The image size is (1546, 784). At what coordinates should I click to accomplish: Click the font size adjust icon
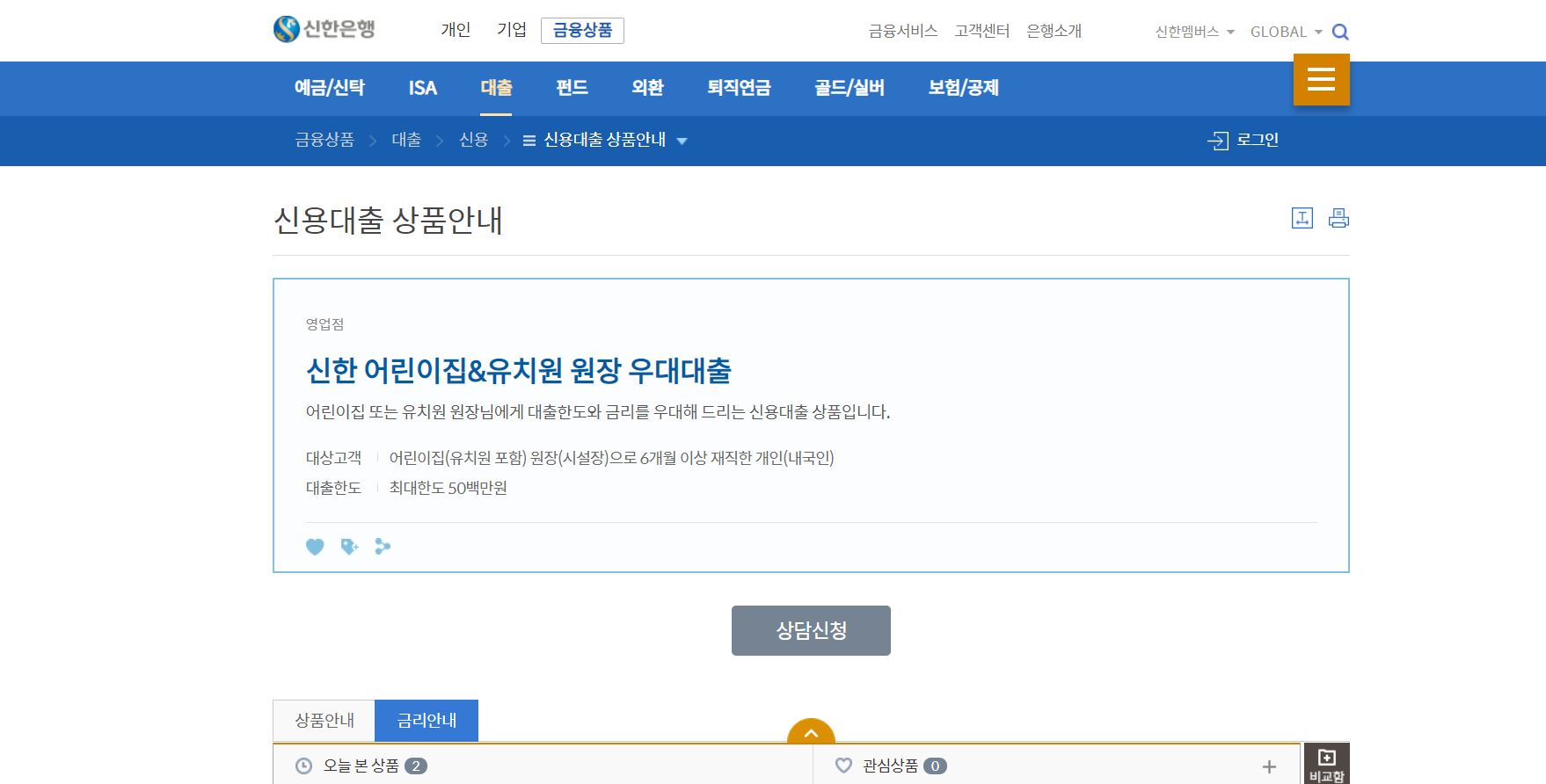pyautogui.click(x=1302, y=218)
